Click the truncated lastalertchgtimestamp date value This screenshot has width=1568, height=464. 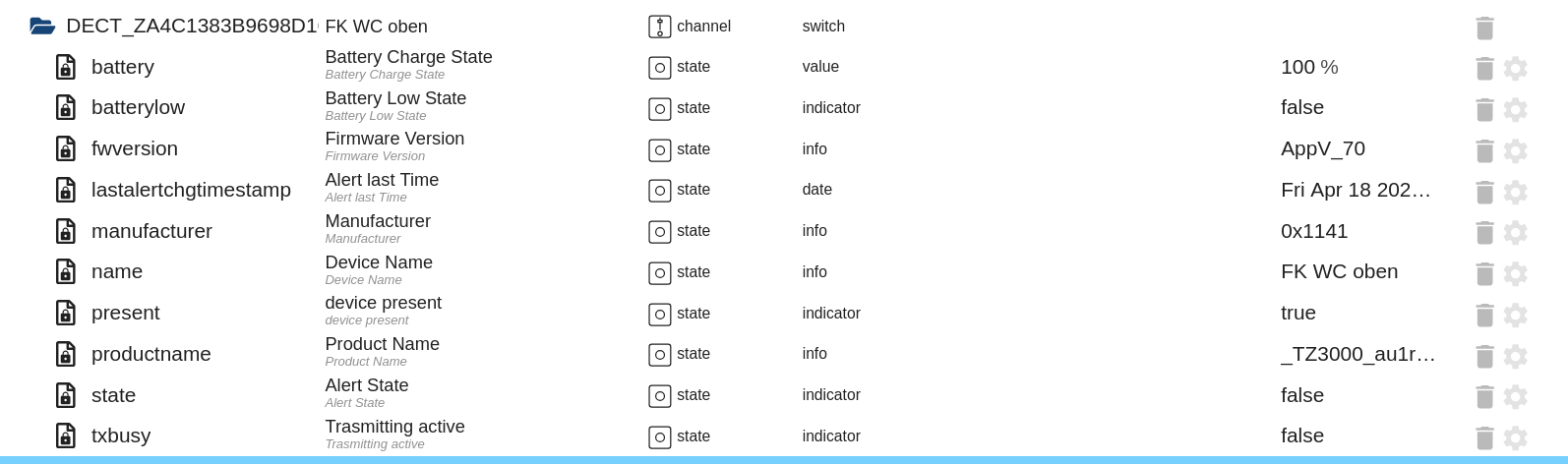1355,190
